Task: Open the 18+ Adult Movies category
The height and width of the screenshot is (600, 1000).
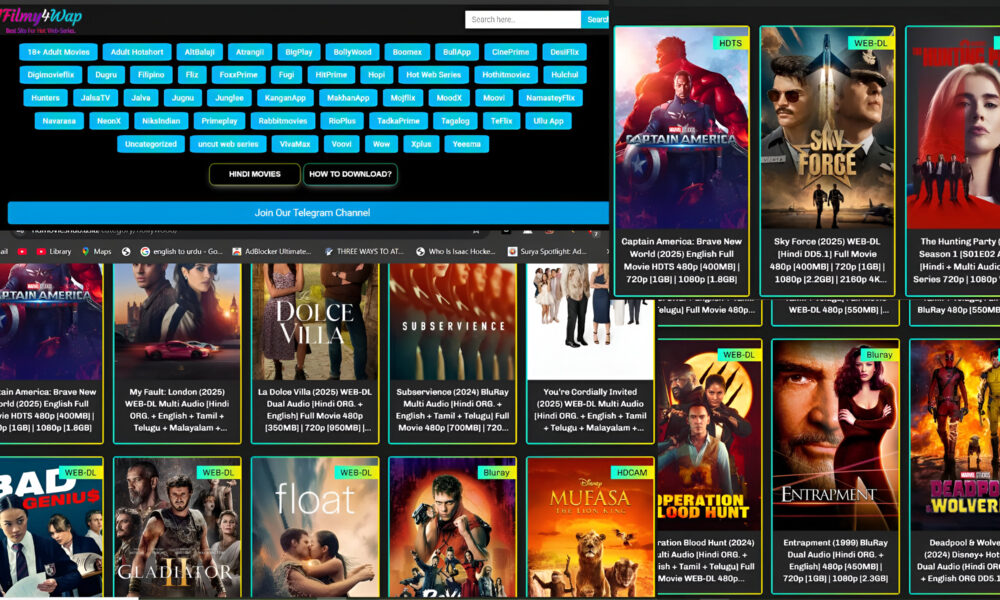Action: (58, 52)
